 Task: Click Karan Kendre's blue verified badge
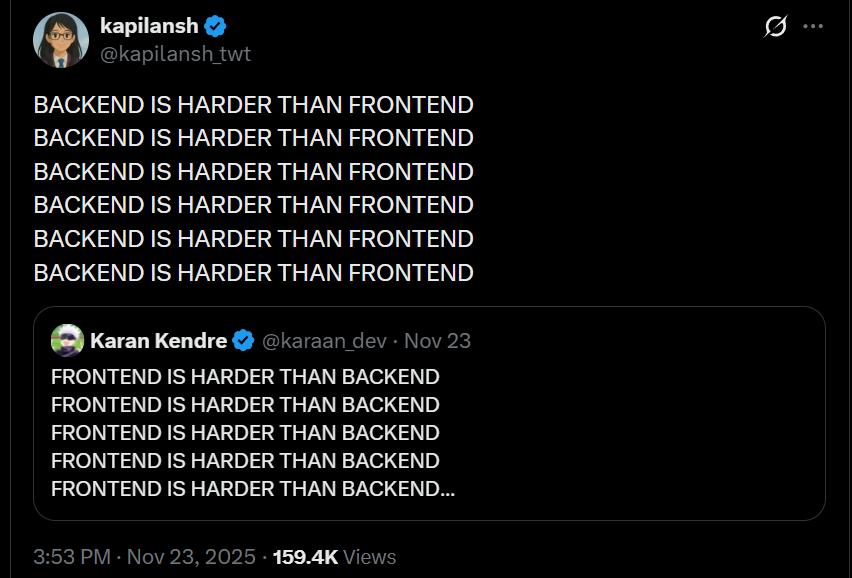(243, 341)
